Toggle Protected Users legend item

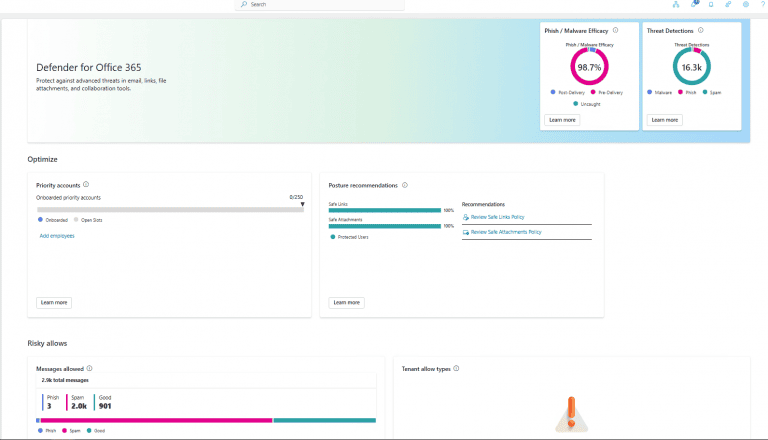tap(350, 237)
